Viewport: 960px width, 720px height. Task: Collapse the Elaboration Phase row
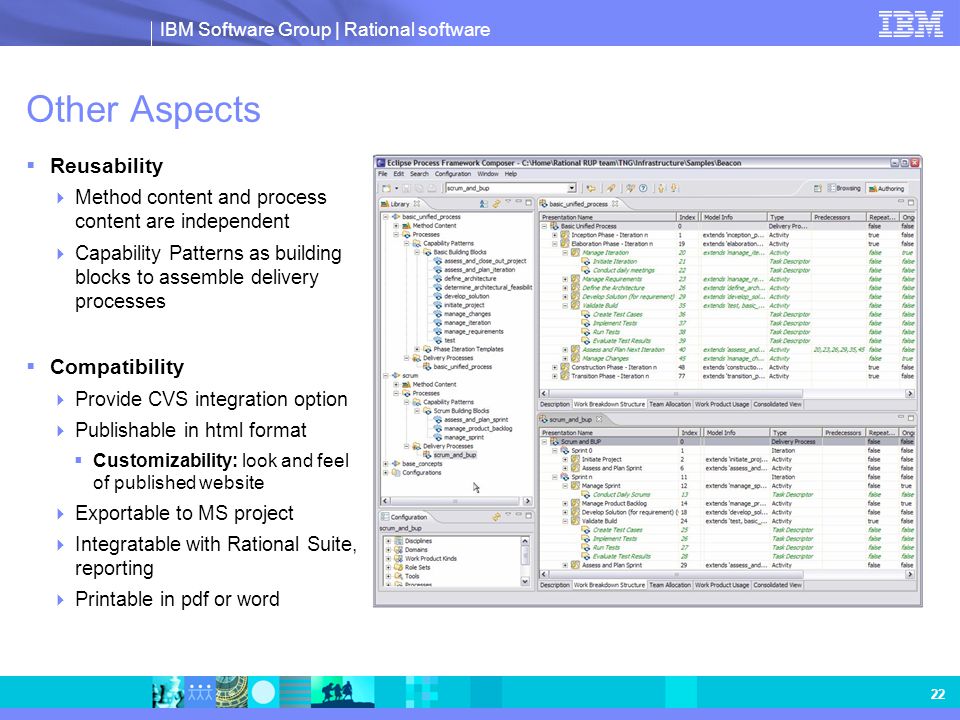555,244
